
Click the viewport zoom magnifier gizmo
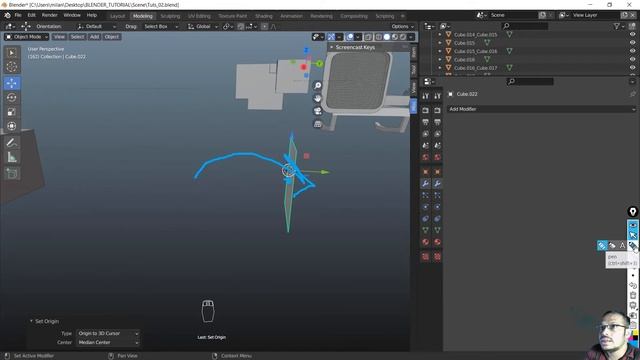(318, 85)
